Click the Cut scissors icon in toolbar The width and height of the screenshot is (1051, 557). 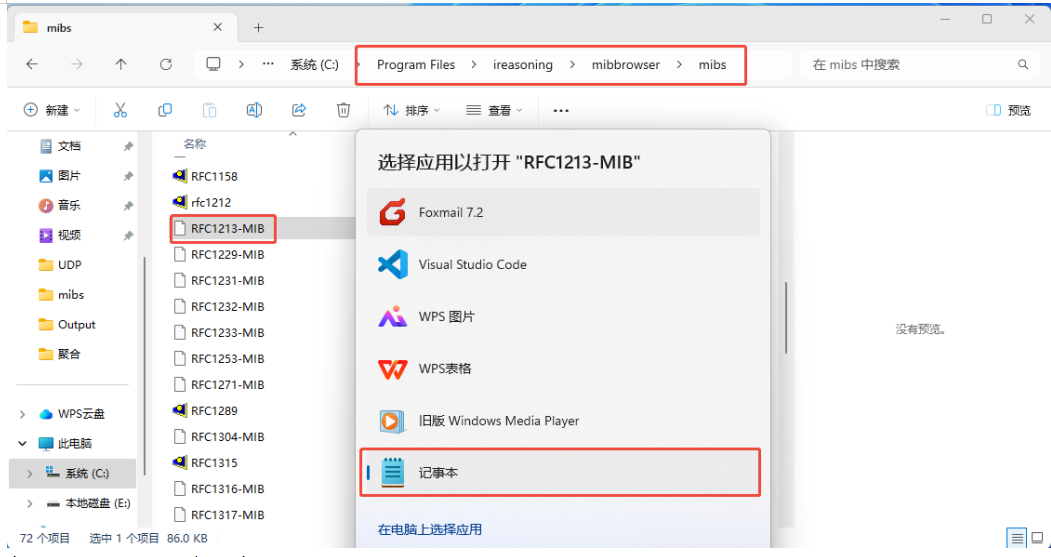tap(120, 110)
